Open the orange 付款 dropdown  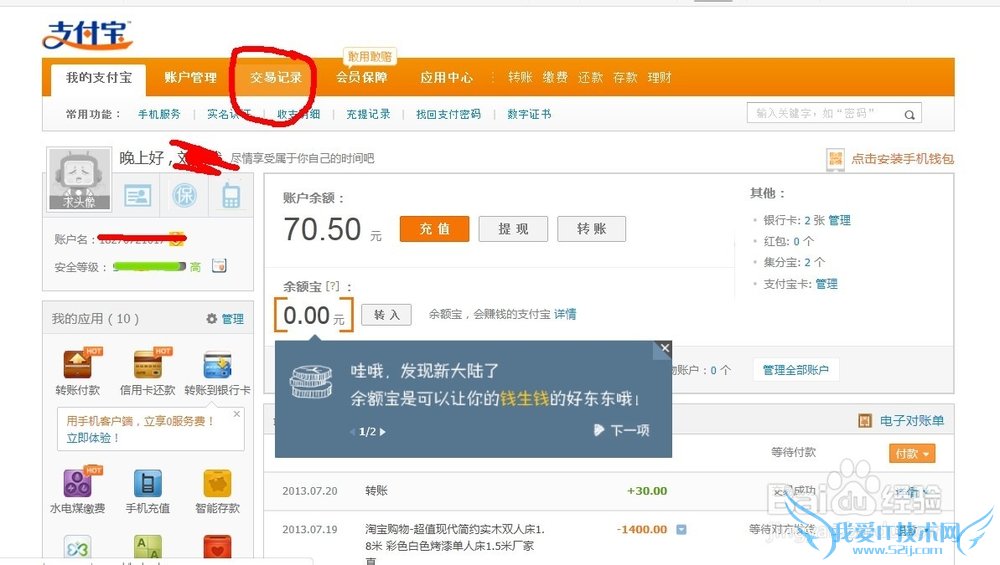[x=912, y=453]
